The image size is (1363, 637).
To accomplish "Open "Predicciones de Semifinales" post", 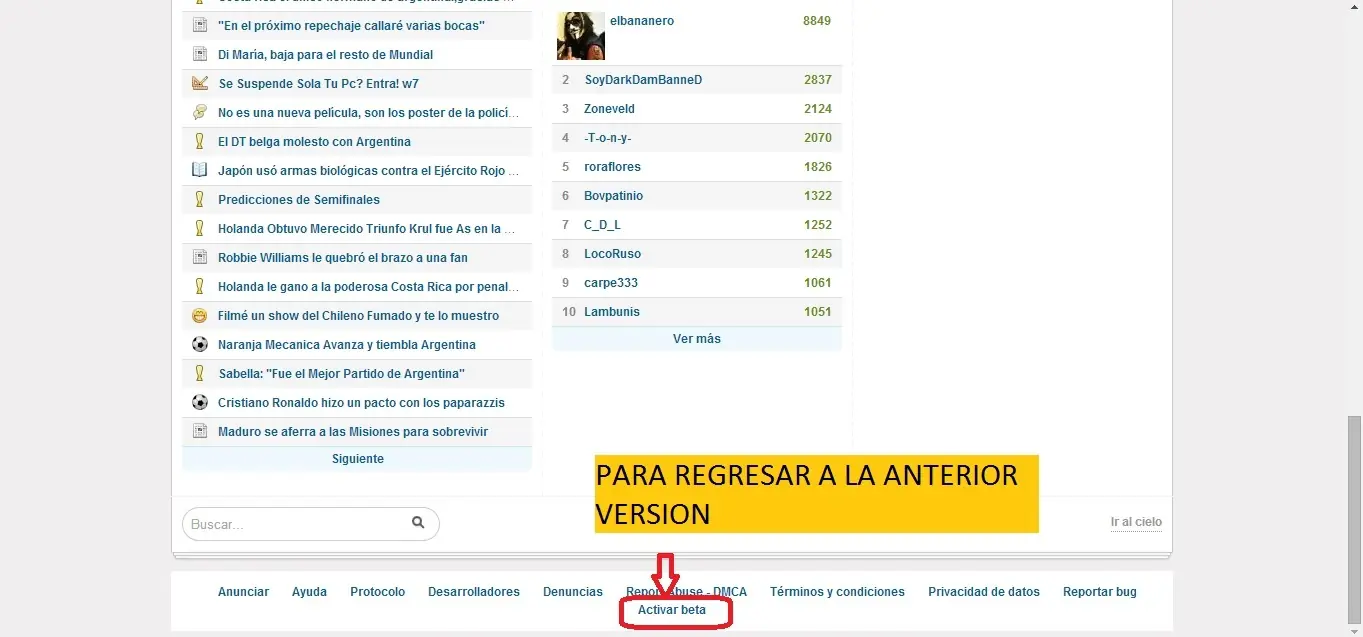I will click(x=299, y=199).
